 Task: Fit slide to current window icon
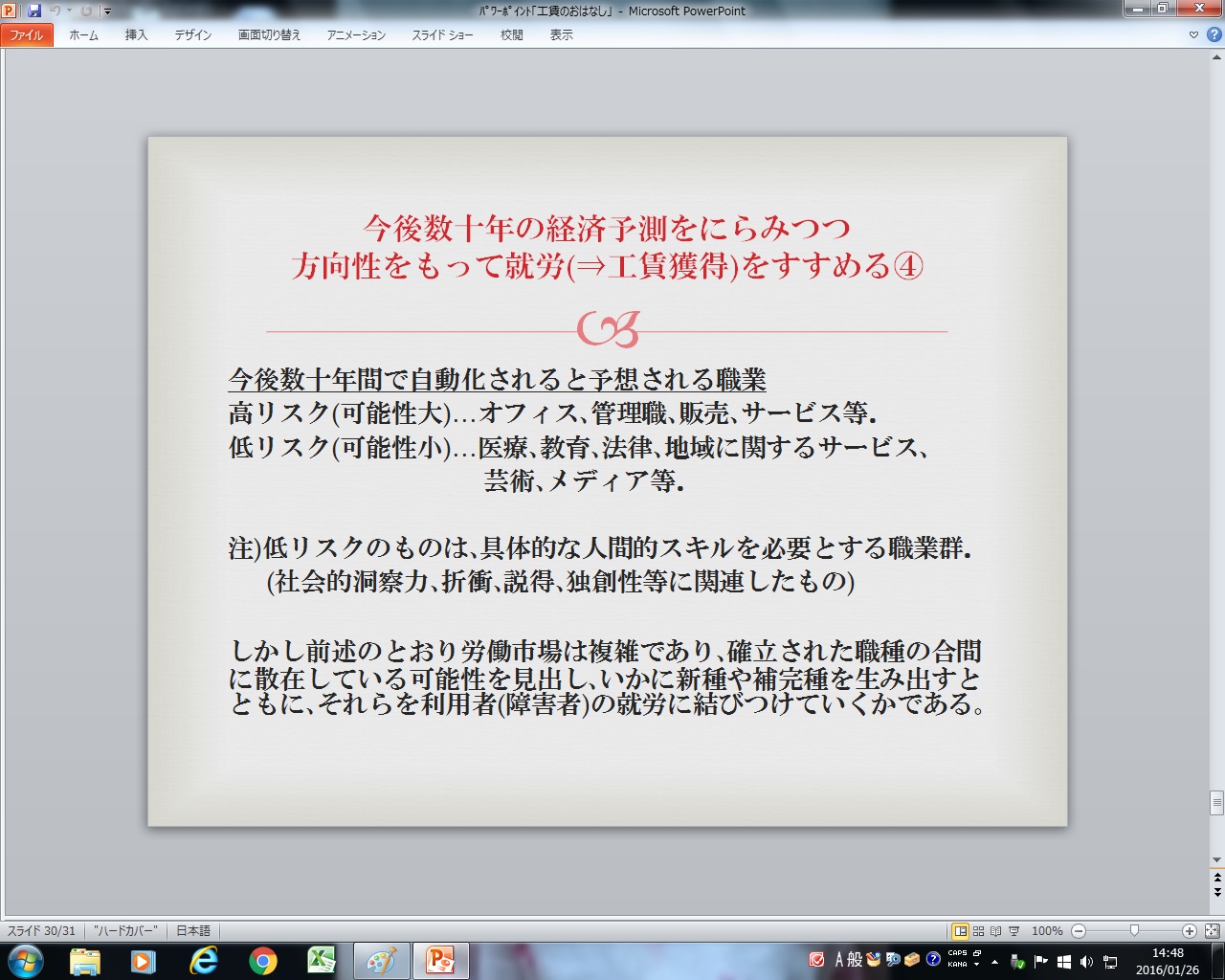pyautogui.click(x=1212, y=930)
